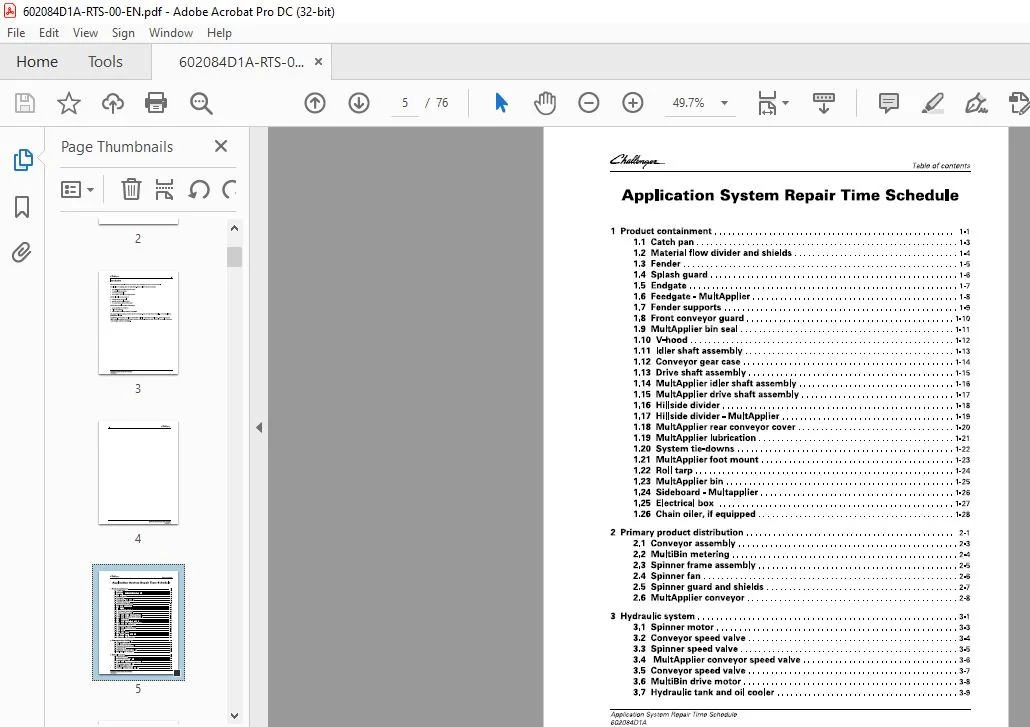Open the Sign menu

coord(123,33)
